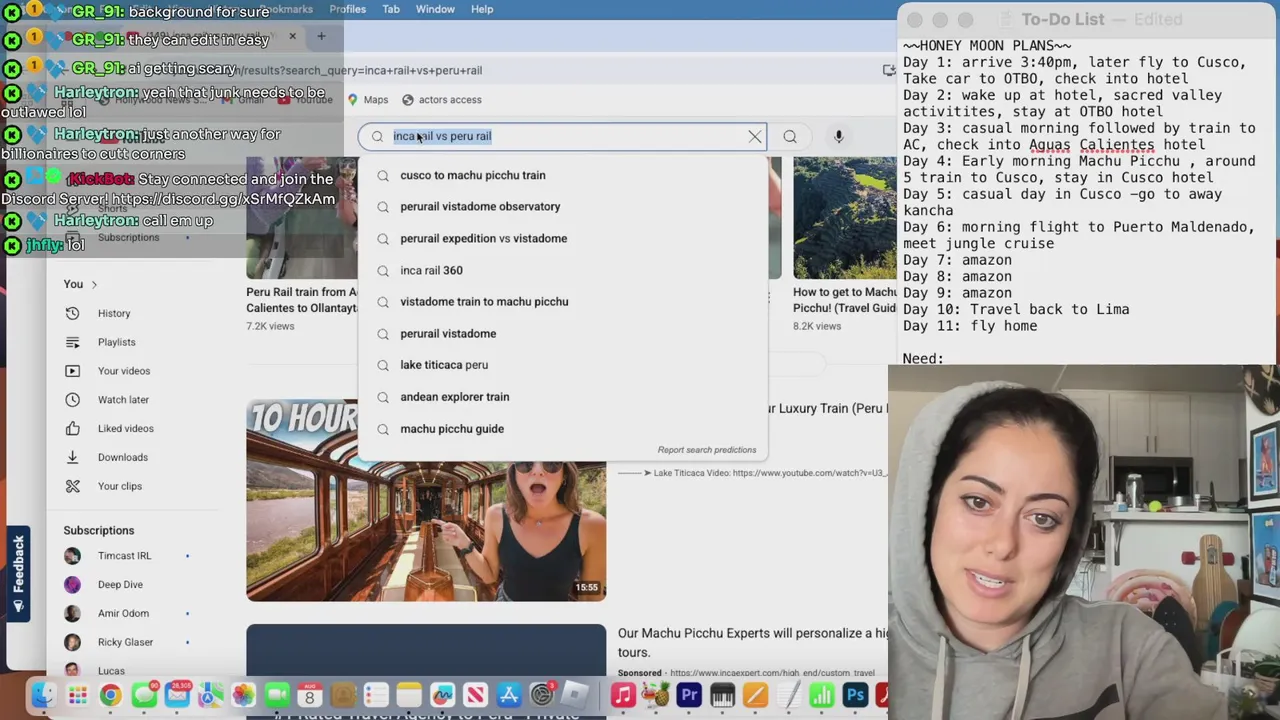1280x720 pixels.
Task: Click the Chrome icon in the Dock
Action: point(110,695)
